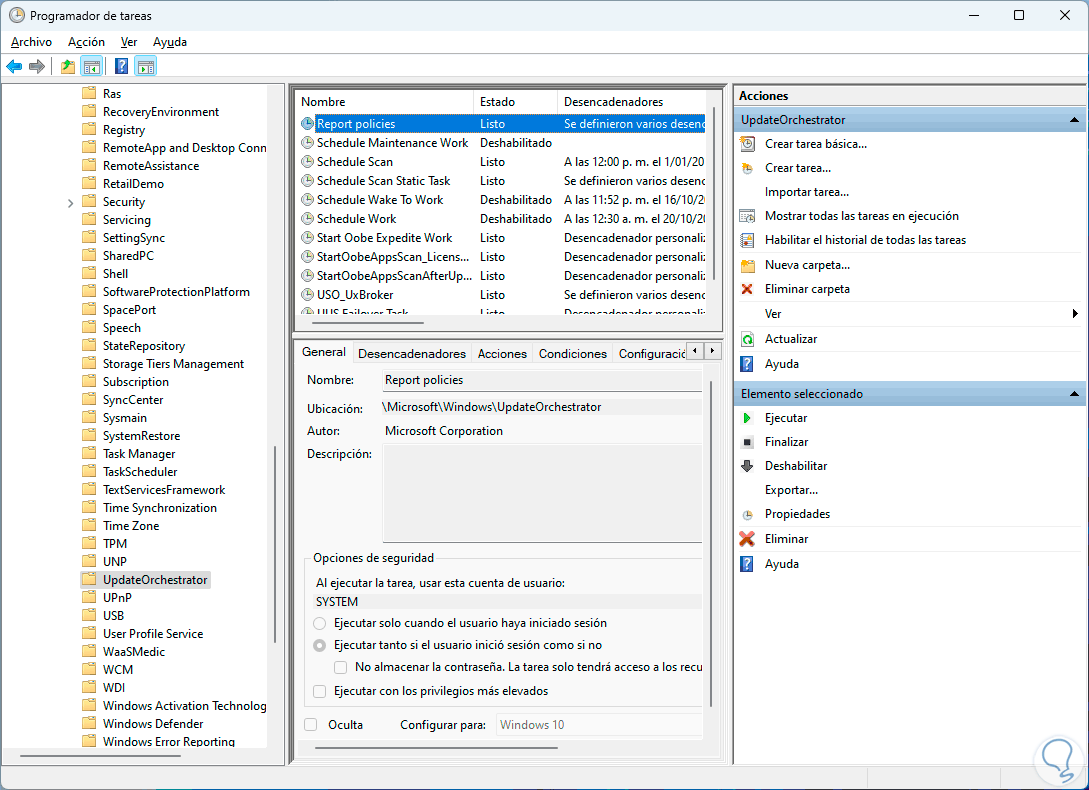Click 'Exportar...' action
The width and height of the screenshot is (1089, 790).
pos(791,490)
